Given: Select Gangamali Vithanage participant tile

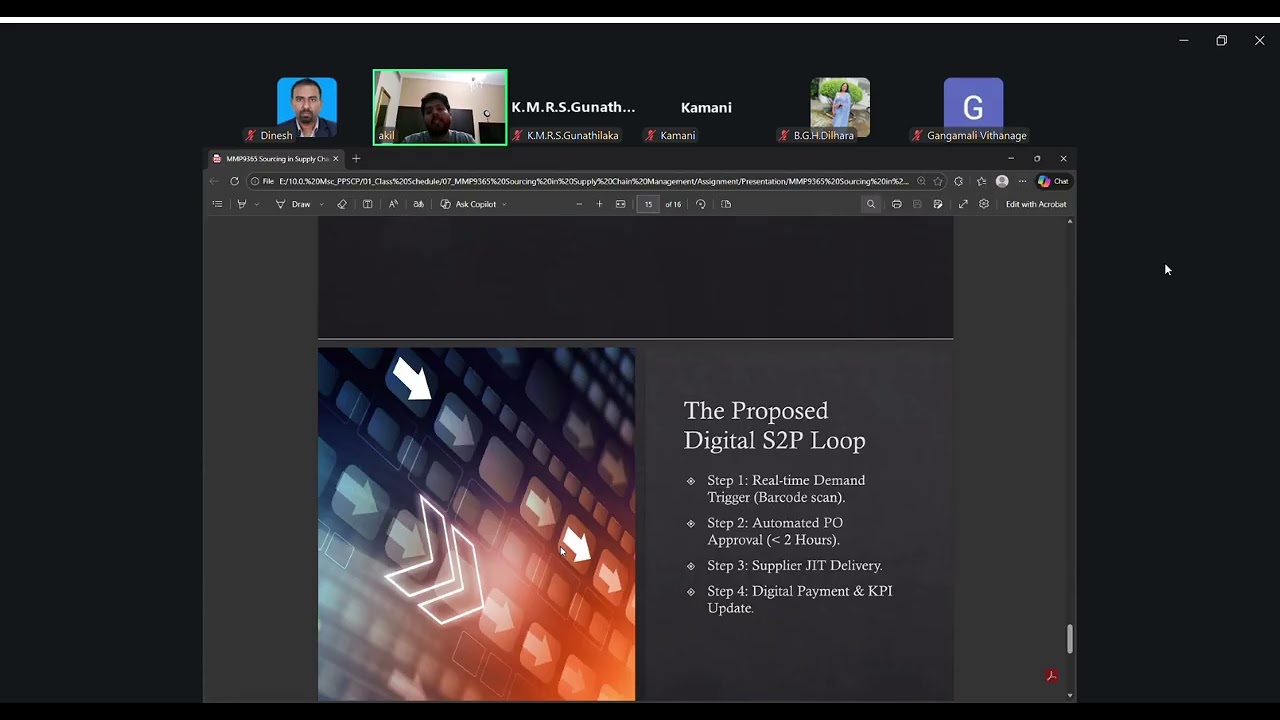Looking at the screenshot, I should [973, 109].
